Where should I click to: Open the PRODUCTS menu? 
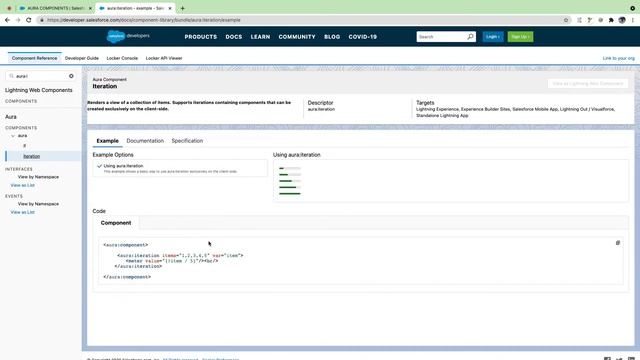201,37
